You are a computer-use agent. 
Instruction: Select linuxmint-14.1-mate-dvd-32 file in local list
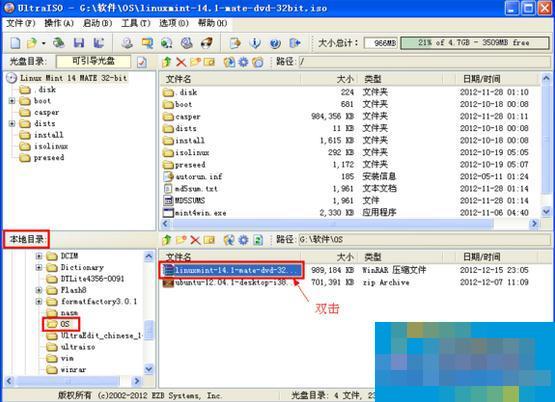coord(231,270)
